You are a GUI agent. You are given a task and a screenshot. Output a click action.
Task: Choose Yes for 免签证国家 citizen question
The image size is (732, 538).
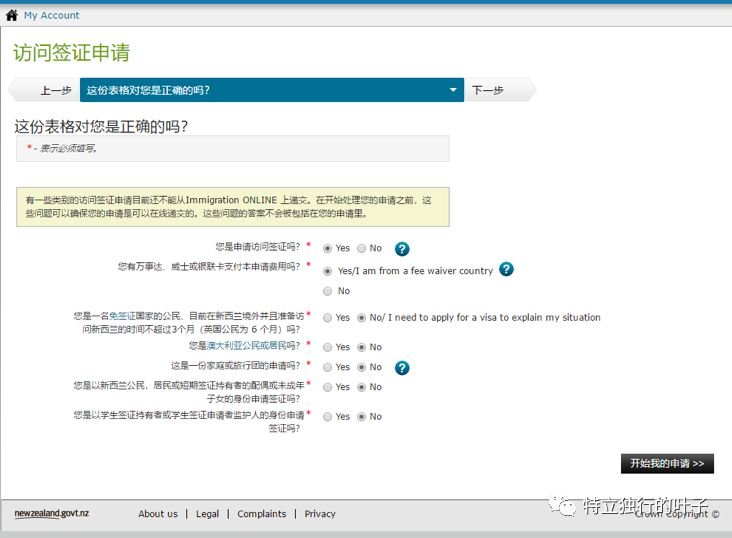pyautogui.click(x=327, y=317)
